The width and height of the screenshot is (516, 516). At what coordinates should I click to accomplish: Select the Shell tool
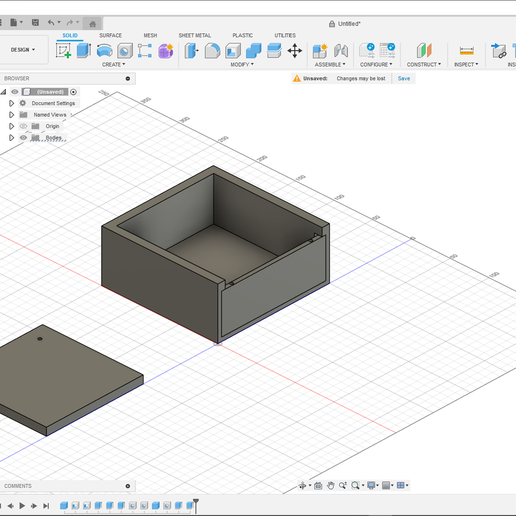233,51
